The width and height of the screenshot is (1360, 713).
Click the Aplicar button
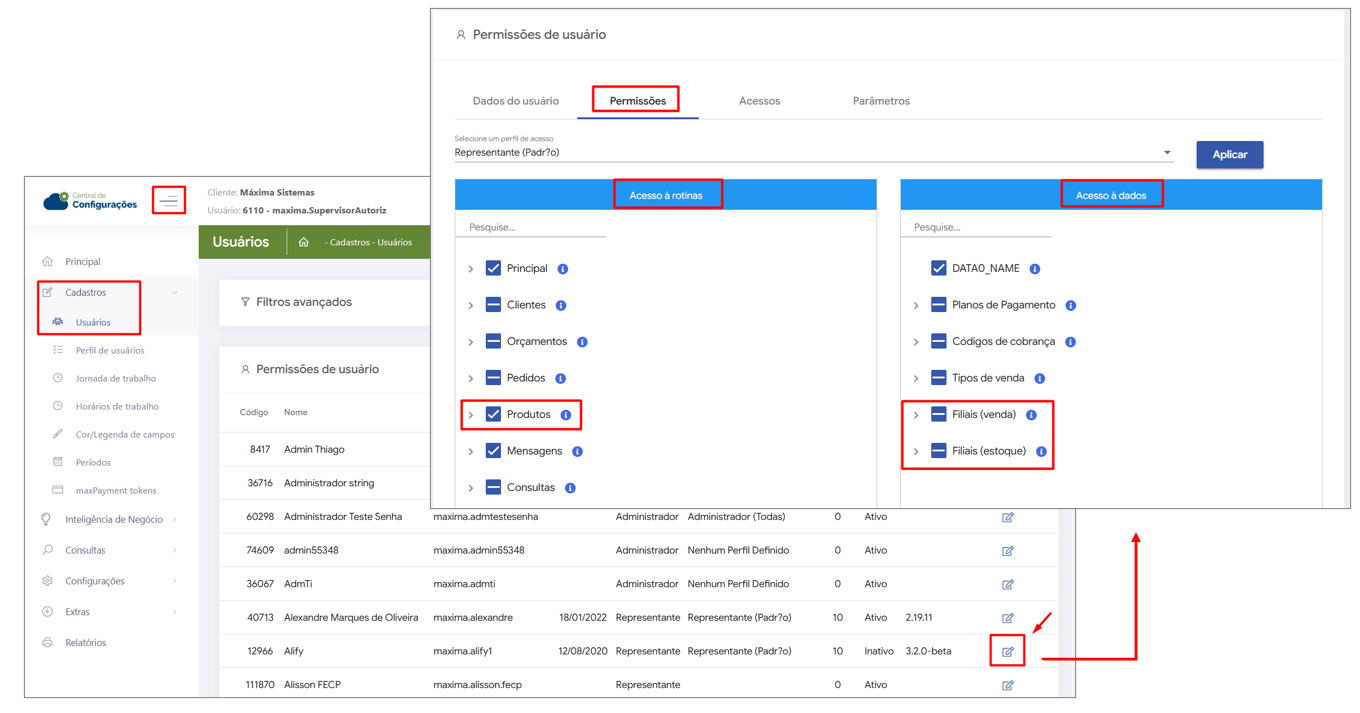point(1229,155)
